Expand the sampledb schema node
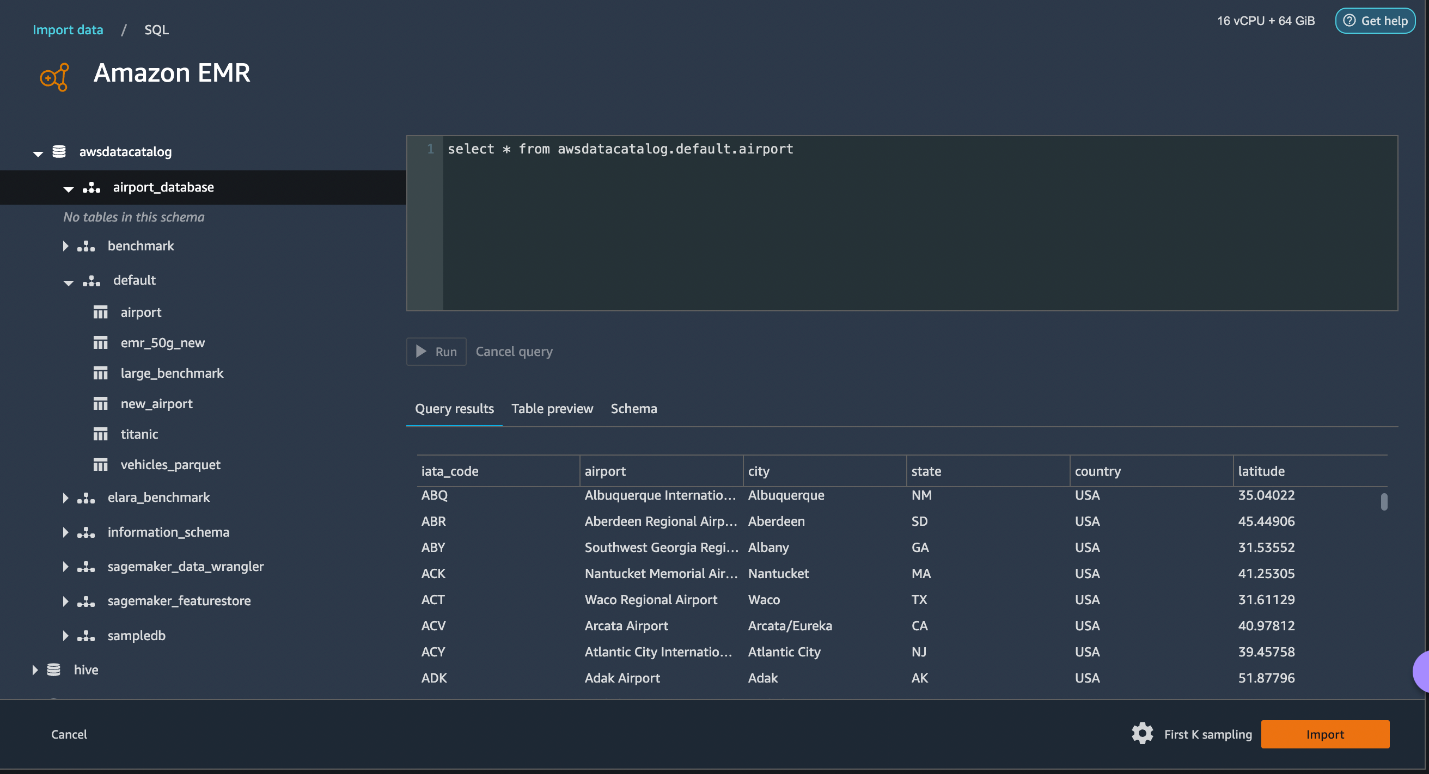This screenshot has height=774, width=1429. [65, 636]
